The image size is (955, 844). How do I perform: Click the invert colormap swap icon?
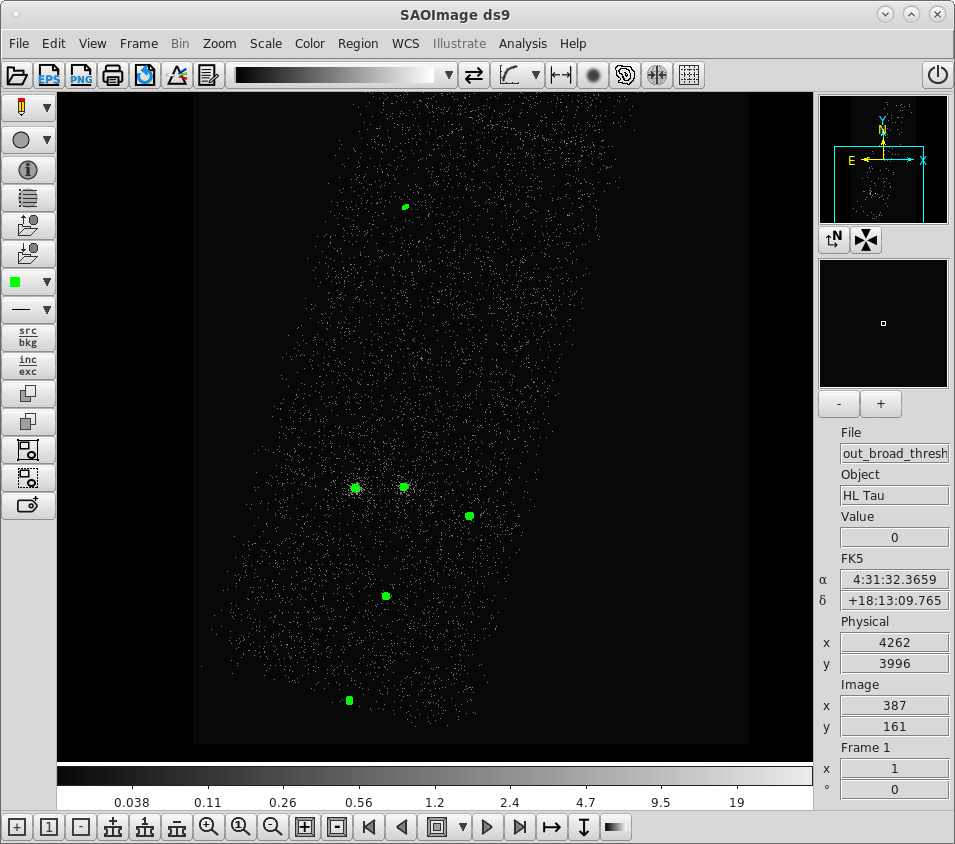474,75
